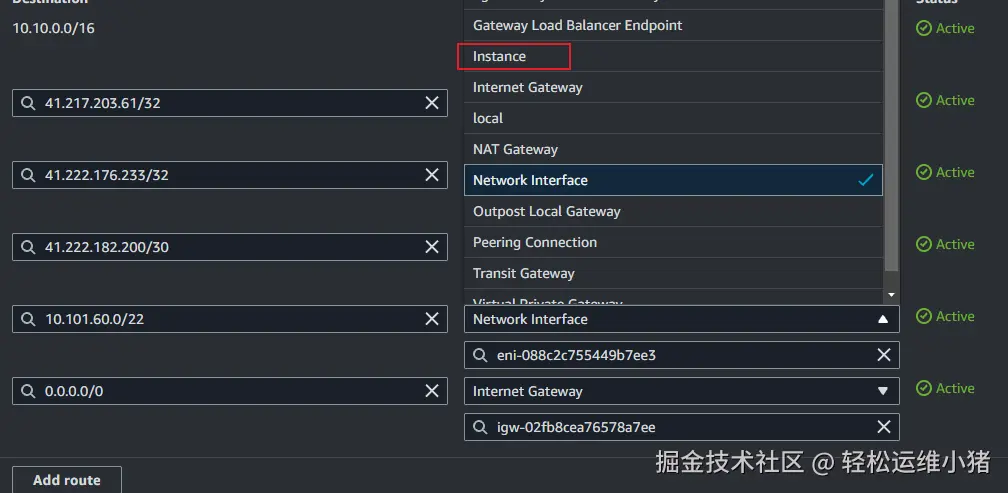Open the Internet Gateway target dropdown
1008x493 pixels.
[882, 391]
